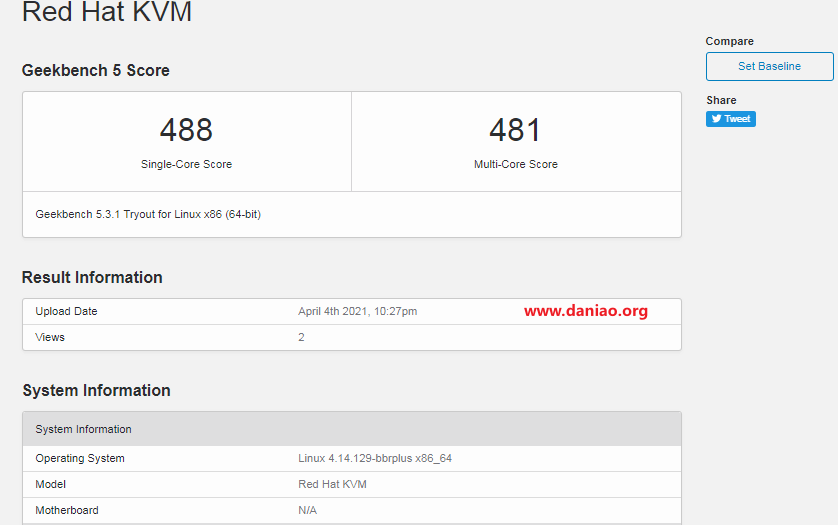Click the Single-Core Score label
838x525 pixels.
click(187, 164)
